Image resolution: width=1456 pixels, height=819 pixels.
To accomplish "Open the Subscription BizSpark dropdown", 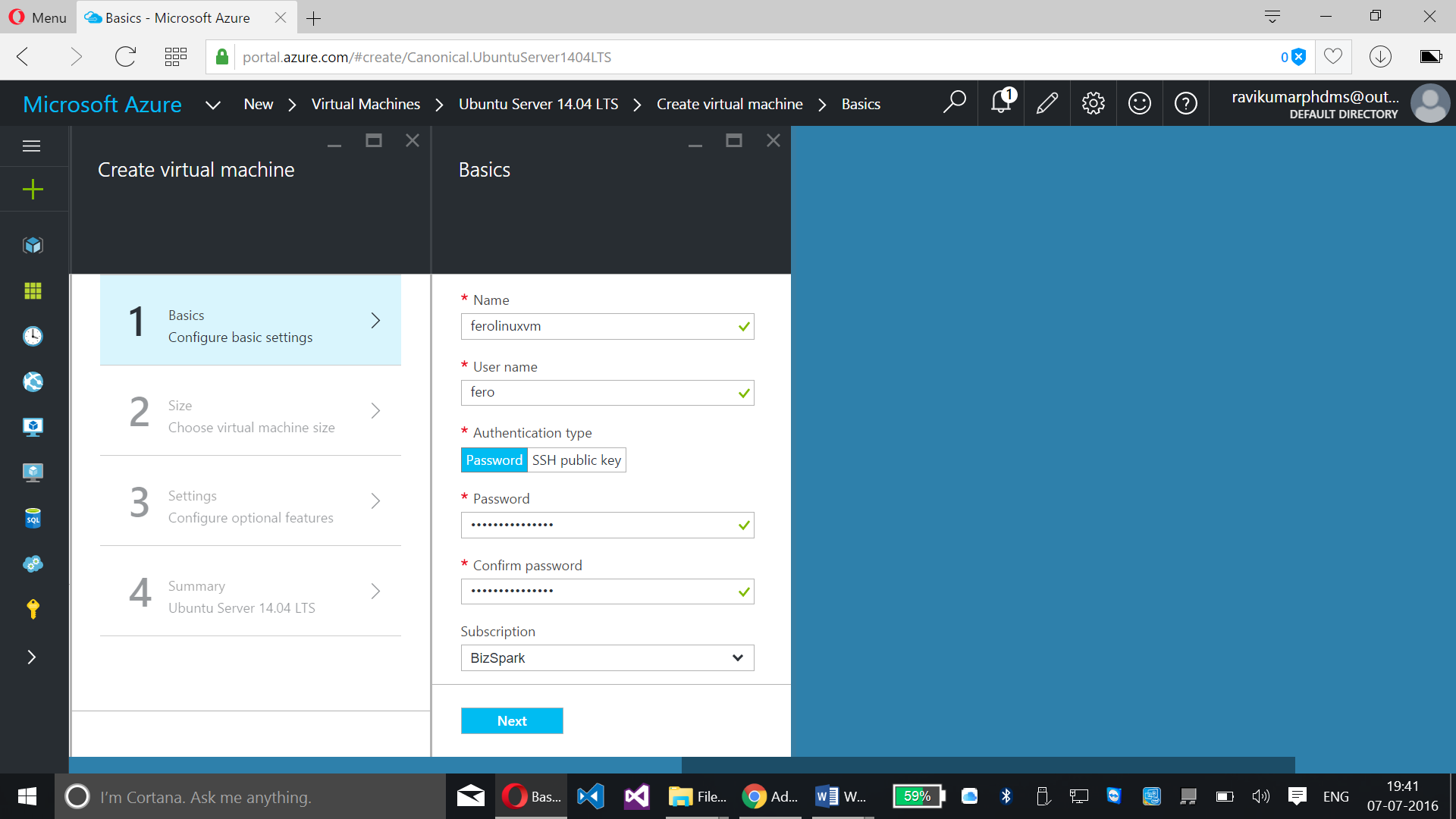I will click(607, 657).
